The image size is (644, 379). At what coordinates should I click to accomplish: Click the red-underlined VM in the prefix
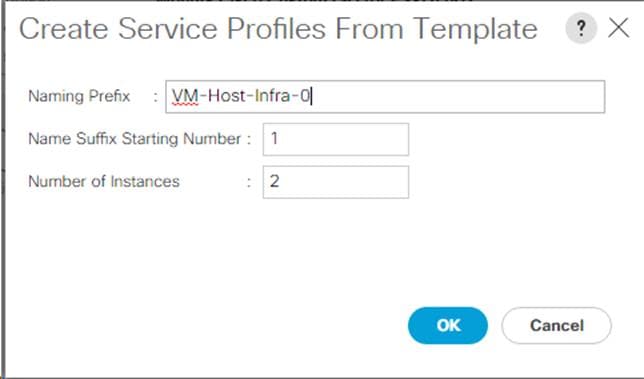coord(185,96)
